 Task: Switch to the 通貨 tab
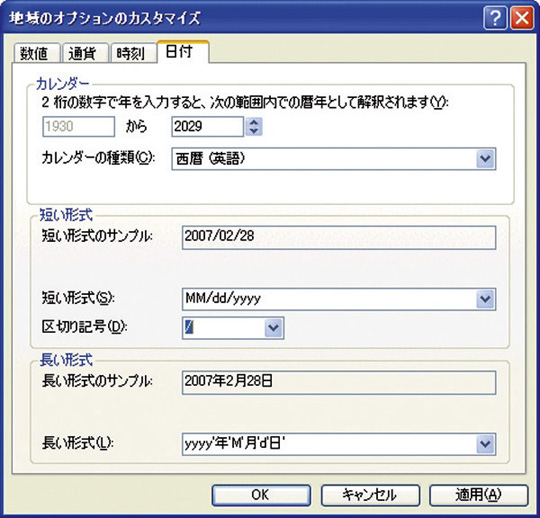tap(85, 54)
